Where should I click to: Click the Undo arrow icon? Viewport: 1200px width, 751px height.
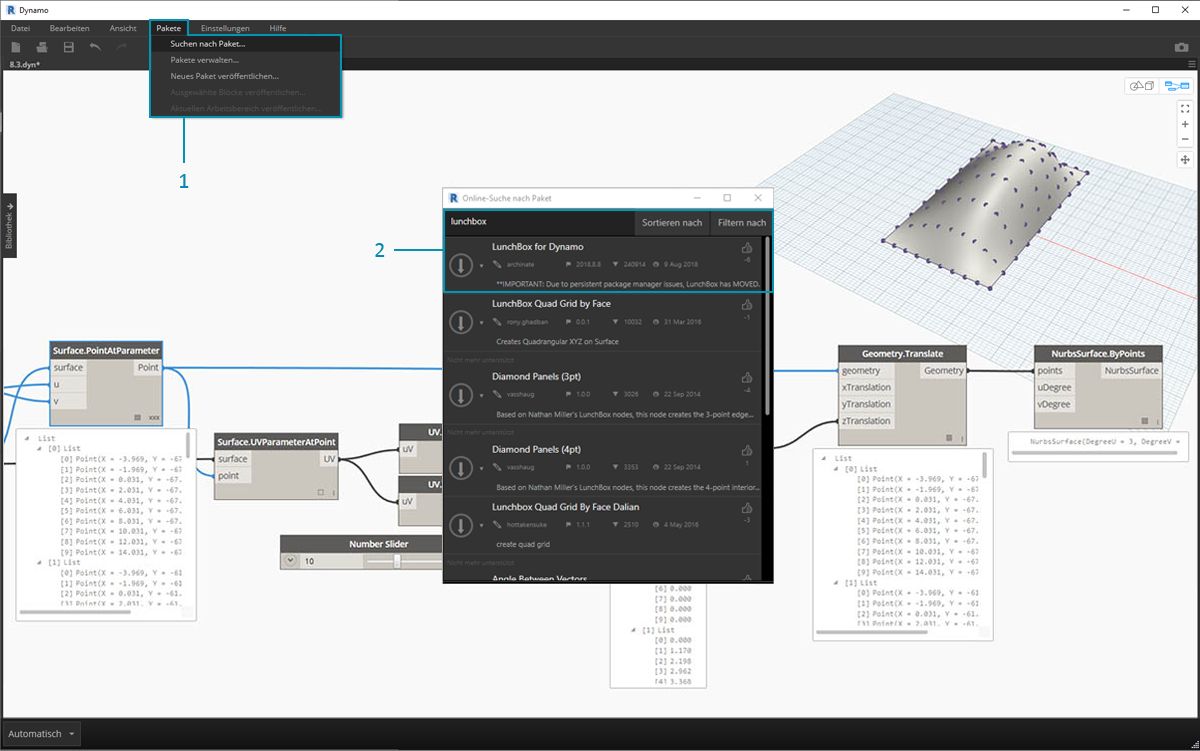point(95,47)
